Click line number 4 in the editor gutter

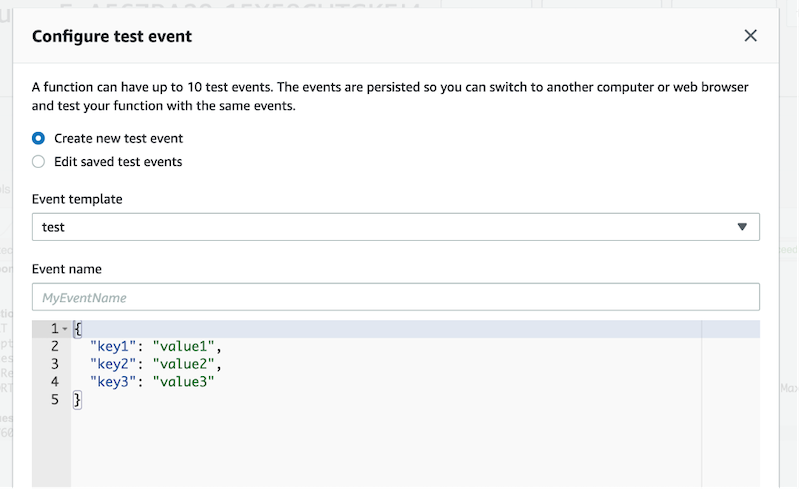pos(55,382)
